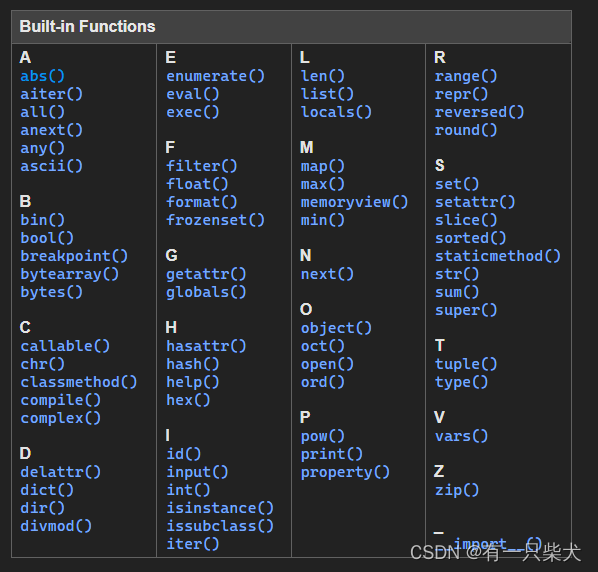Select the map() link
This screenshot has height=572, width=598.
323,166
